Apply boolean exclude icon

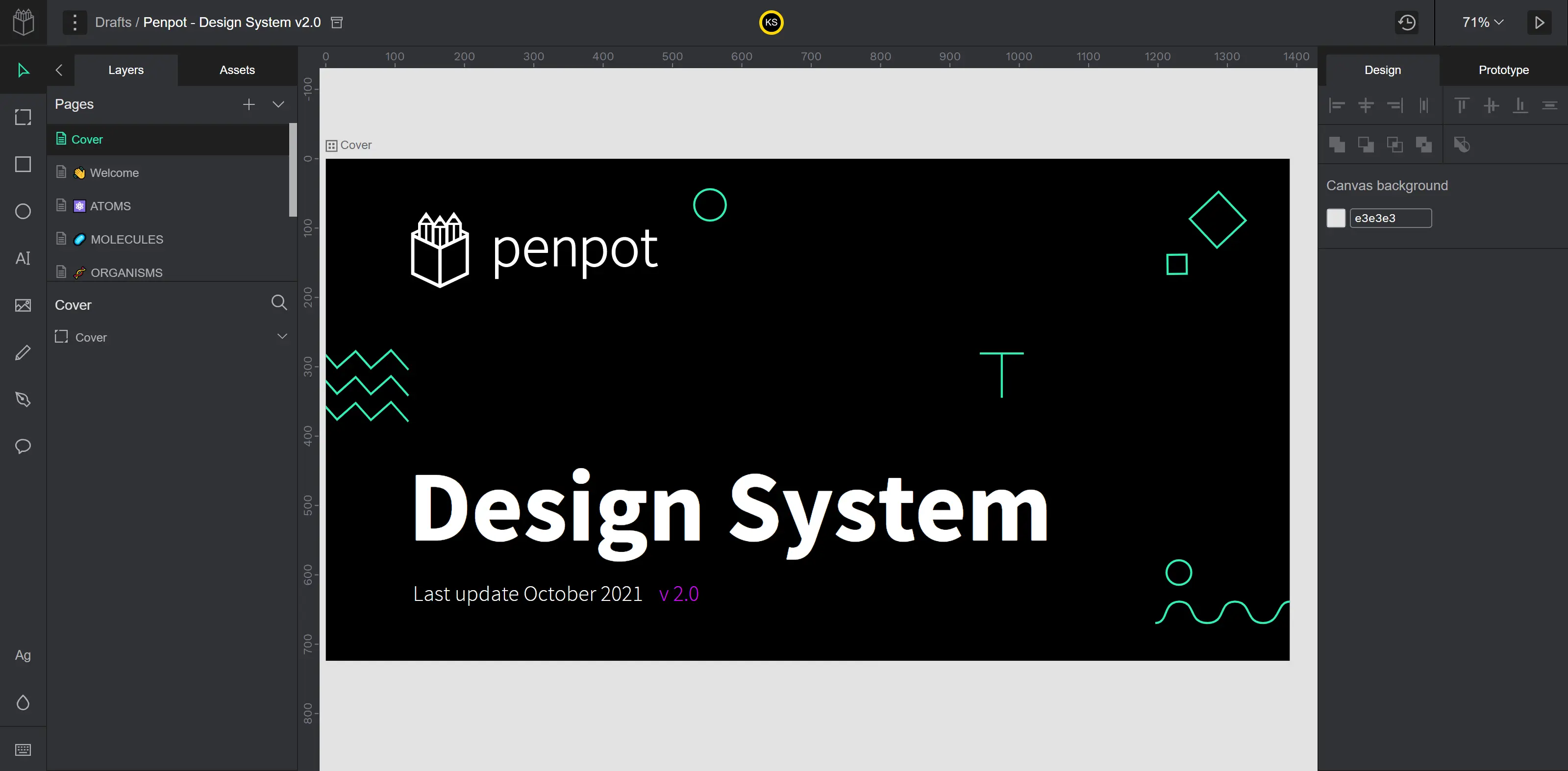(x=1424, y=144)
